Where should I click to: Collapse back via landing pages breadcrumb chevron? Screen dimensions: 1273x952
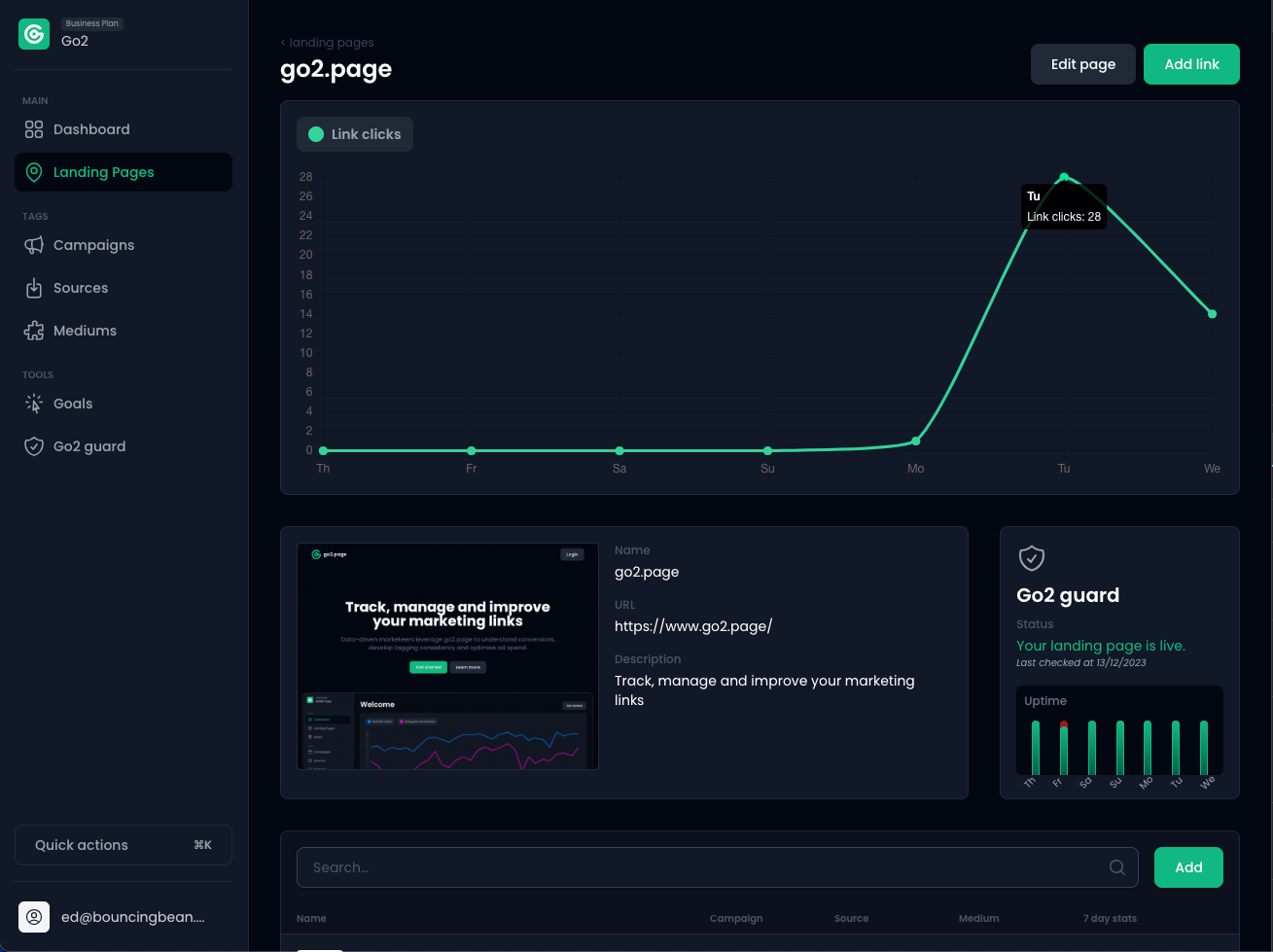(x=283, y=42)
